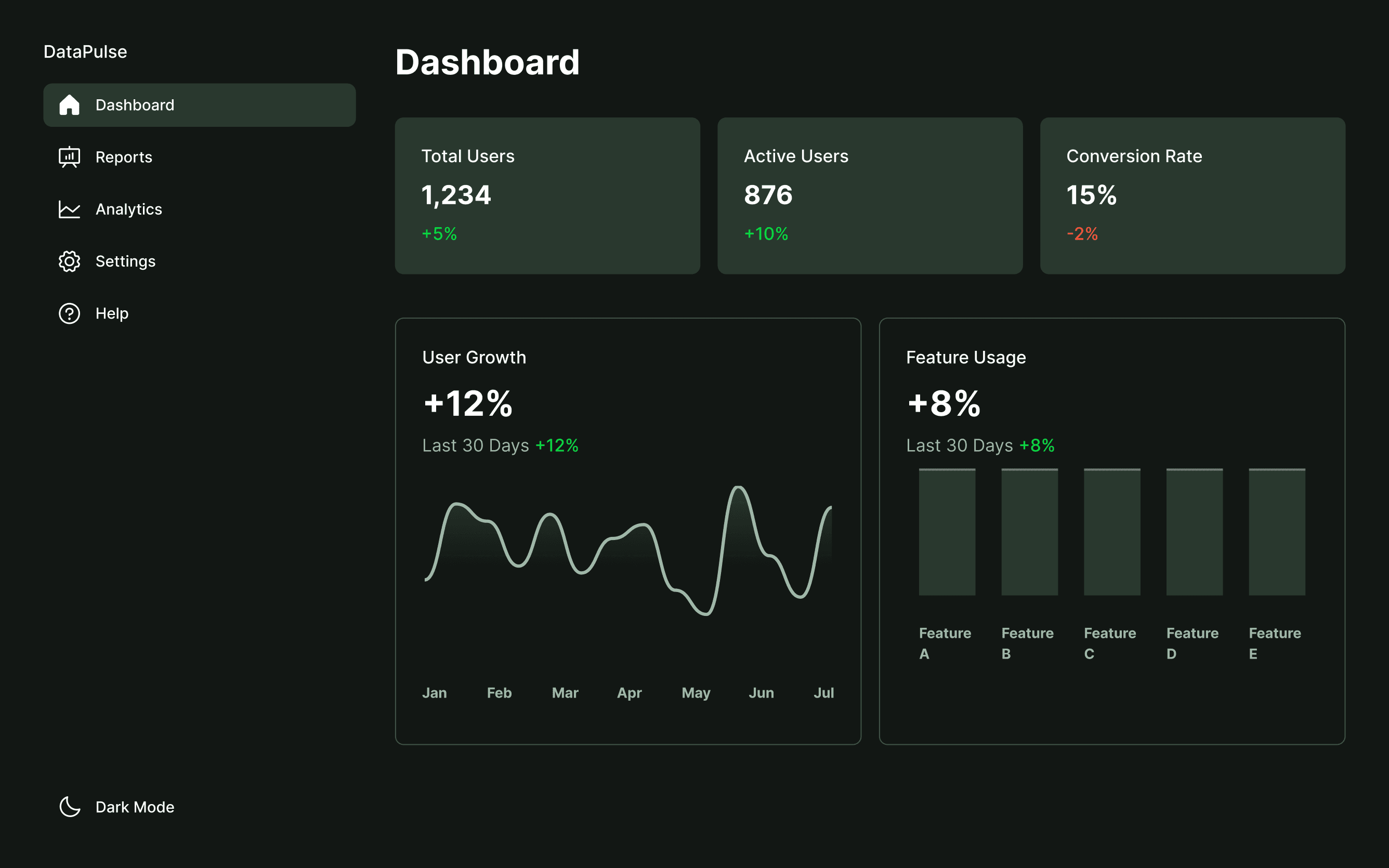
Task: Click the Help question mark icon
Action: (70, 313)
